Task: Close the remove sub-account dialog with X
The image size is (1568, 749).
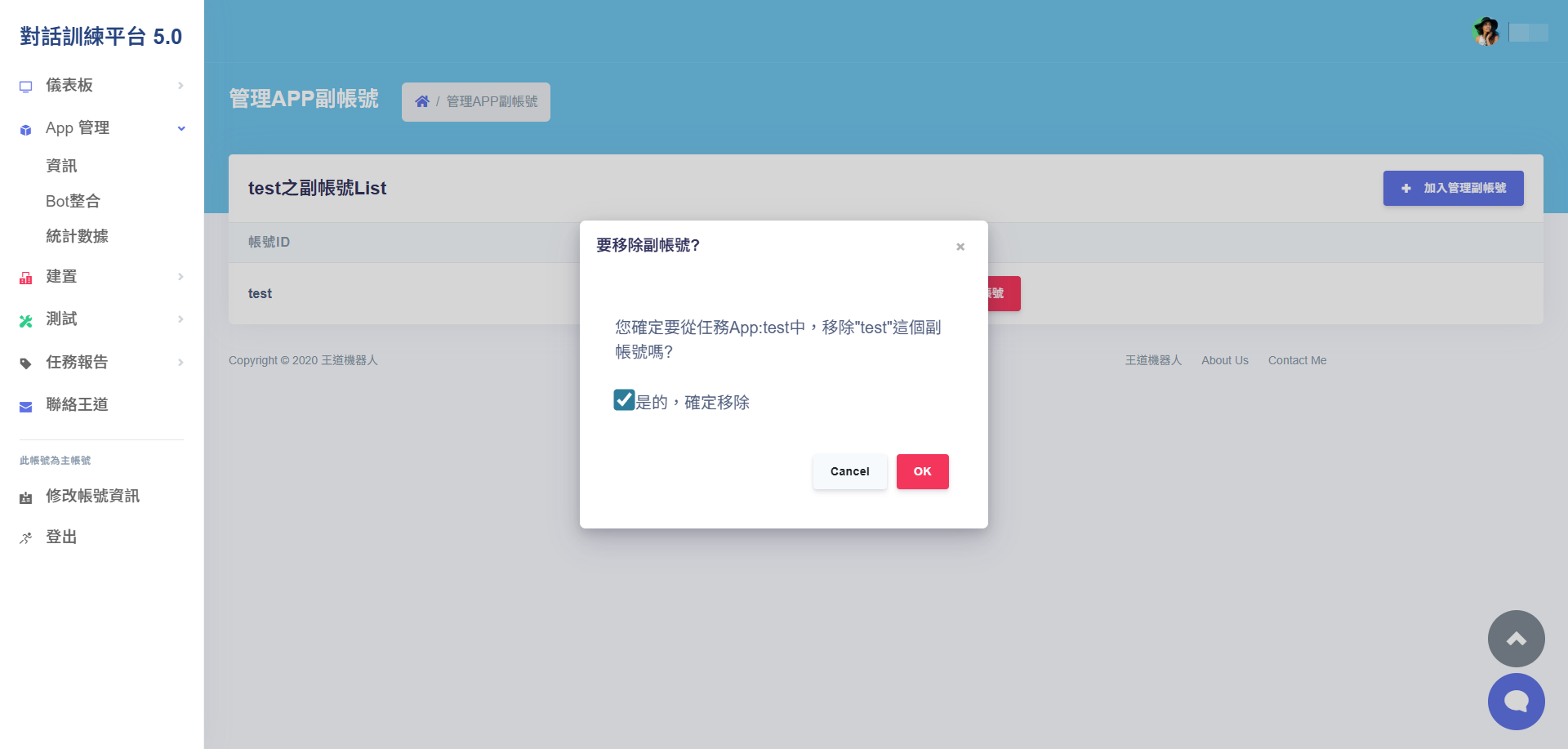Action: coord(960,247)
